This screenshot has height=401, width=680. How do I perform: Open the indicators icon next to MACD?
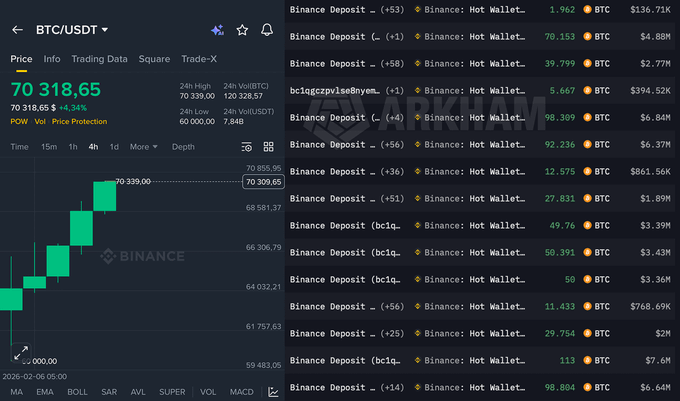point(273,391)
